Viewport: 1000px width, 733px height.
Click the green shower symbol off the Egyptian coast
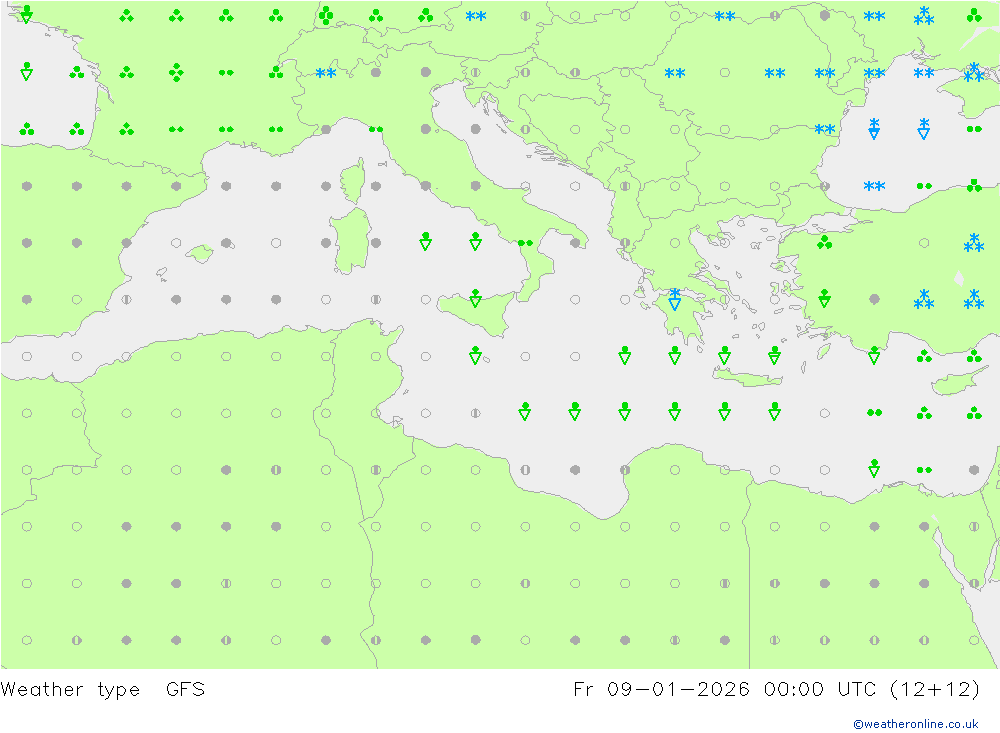pyautogui.click(x=874, y=468)
